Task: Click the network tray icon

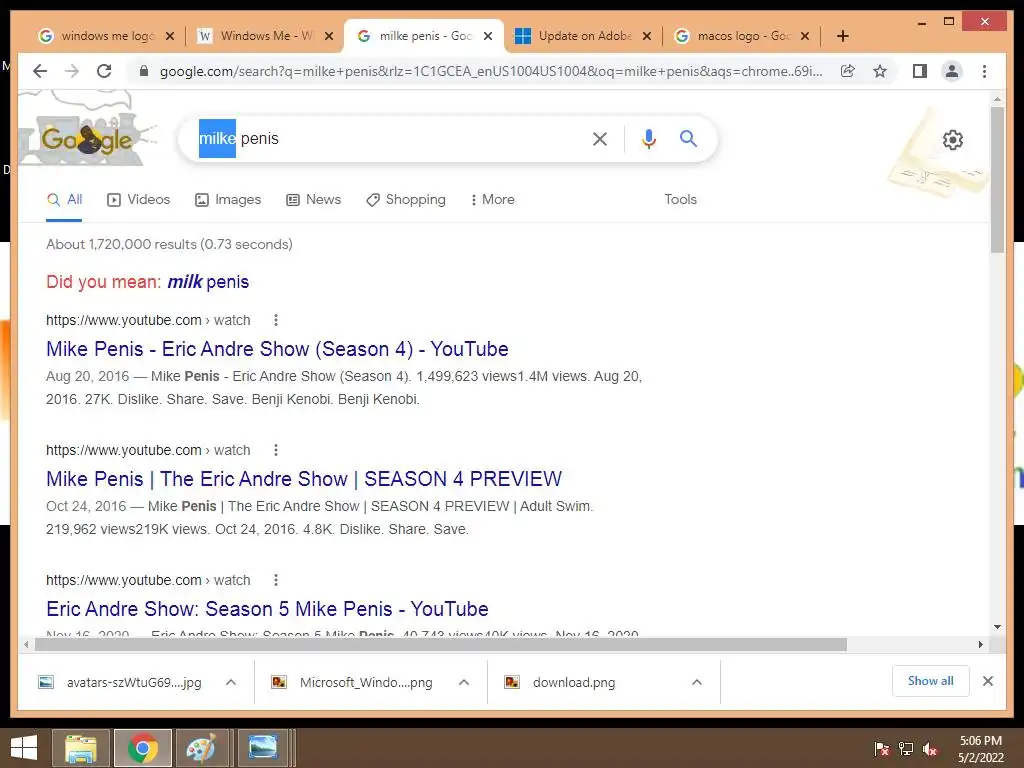Action: (x=906, y=749)
